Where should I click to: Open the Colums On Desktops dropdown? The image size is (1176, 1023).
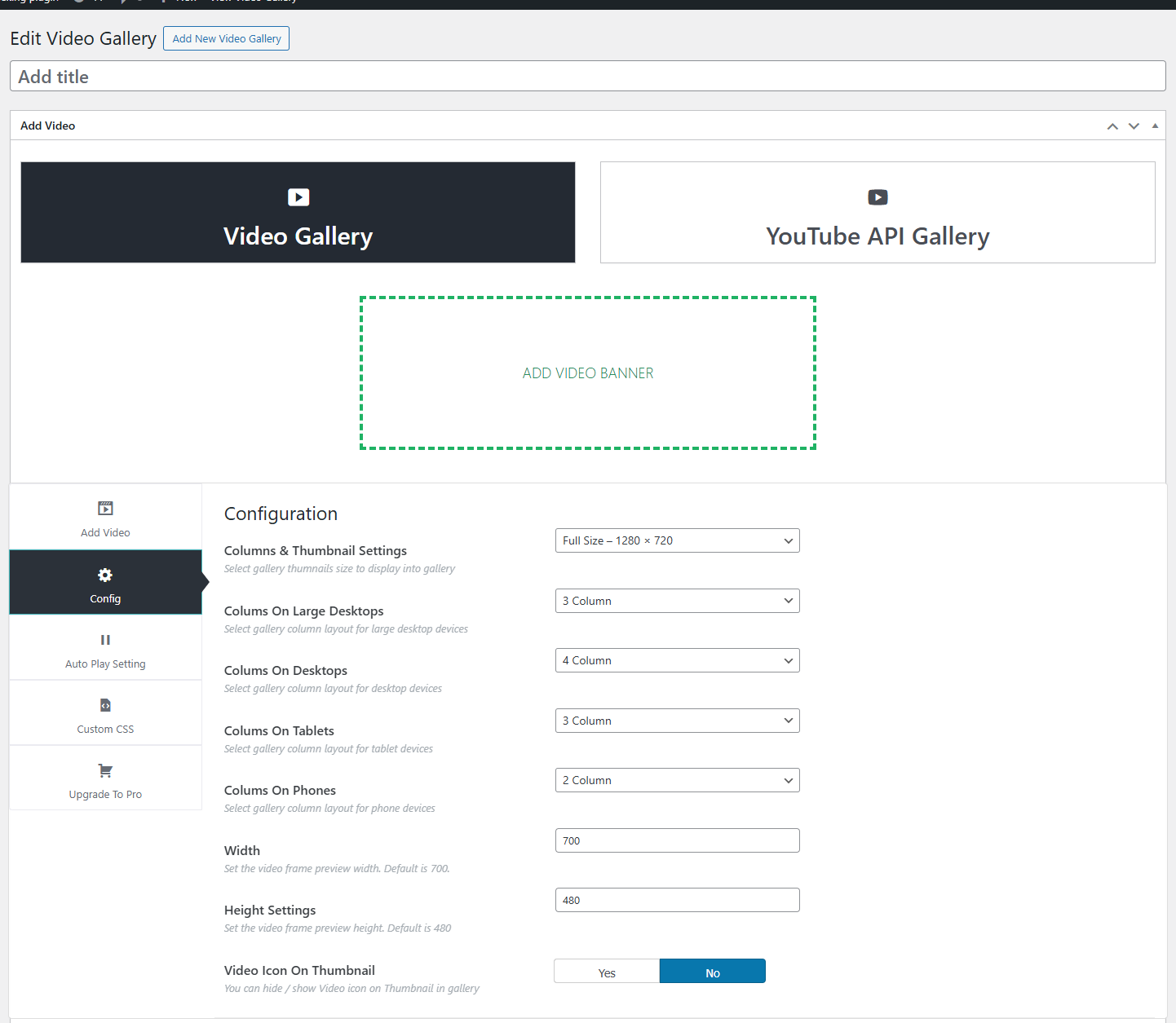[678, 660]
